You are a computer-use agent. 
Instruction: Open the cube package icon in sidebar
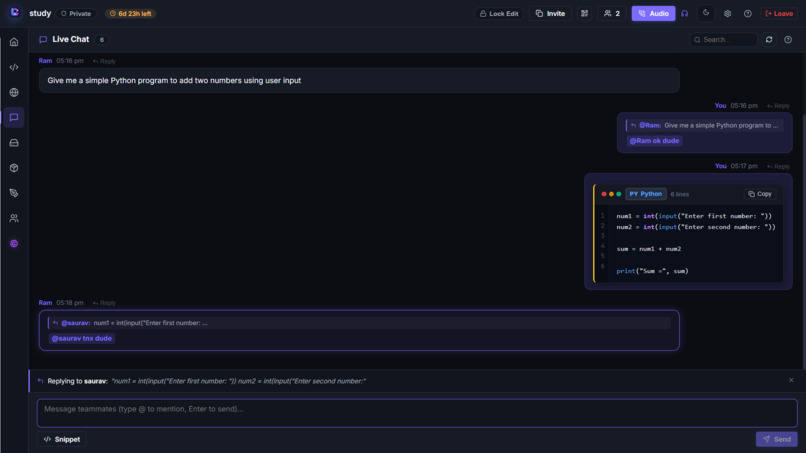click(14, 168)
